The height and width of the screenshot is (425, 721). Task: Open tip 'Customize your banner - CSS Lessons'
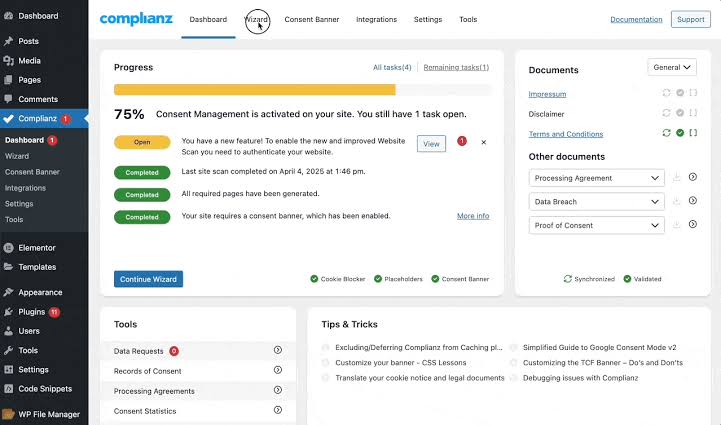[401, 362]
